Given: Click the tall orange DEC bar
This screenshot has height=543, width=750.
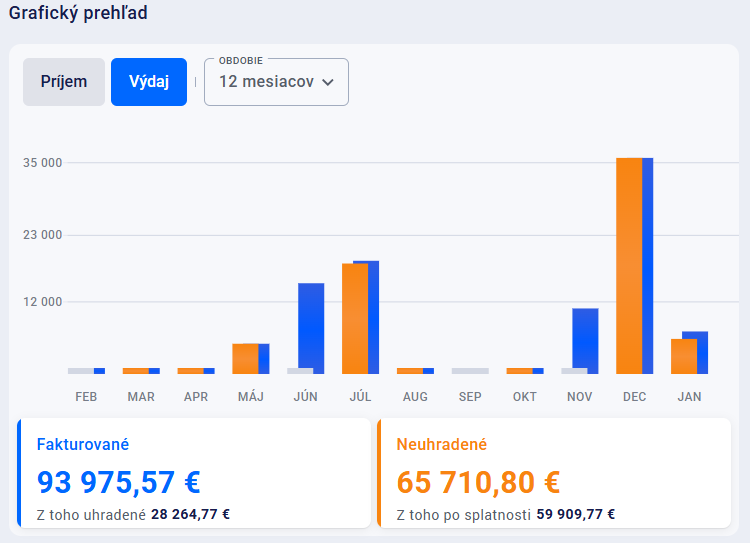Looking at the screenshot, I should (x=628, y=265).
